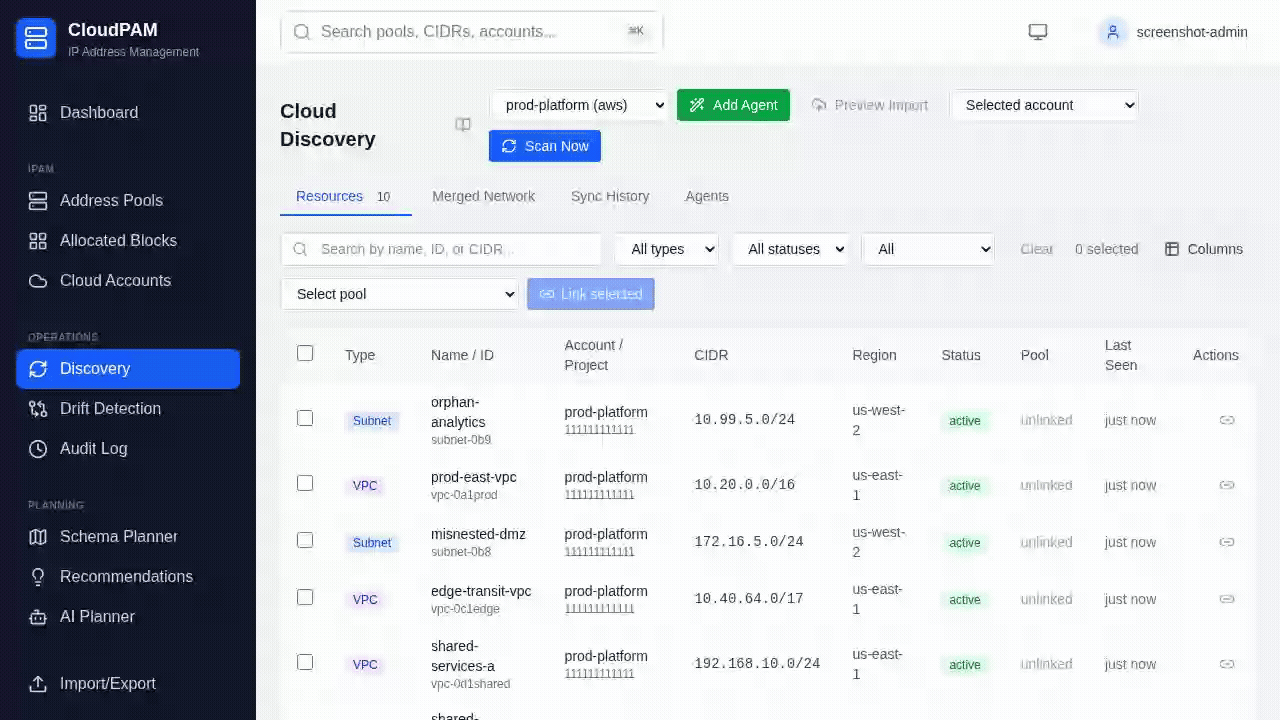This screenshot has width=1280, height=720.
Task: Click the Add Agent button
Action: [733, 105]
